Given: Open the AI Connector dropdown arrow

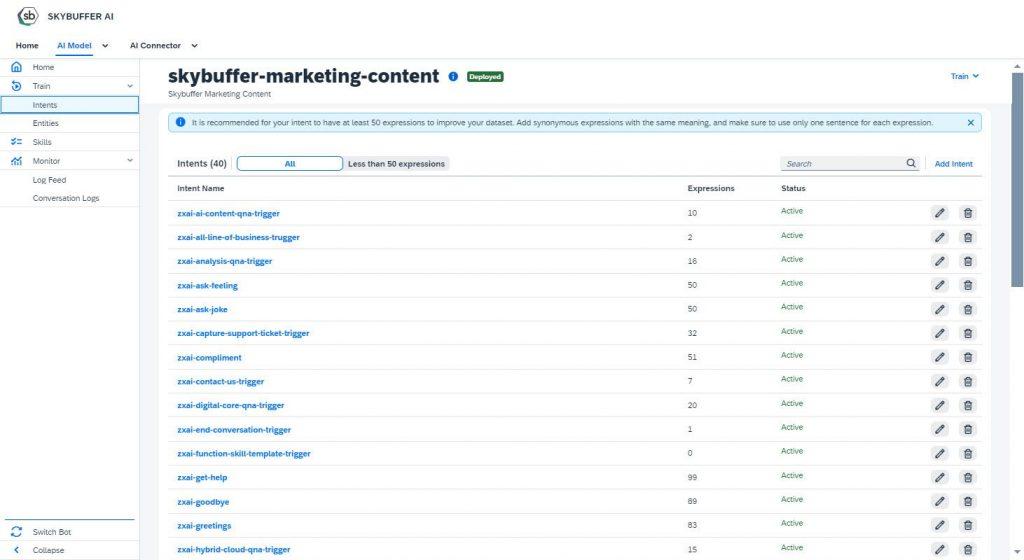Looking at the screenshot, I should tap(194, 46).
